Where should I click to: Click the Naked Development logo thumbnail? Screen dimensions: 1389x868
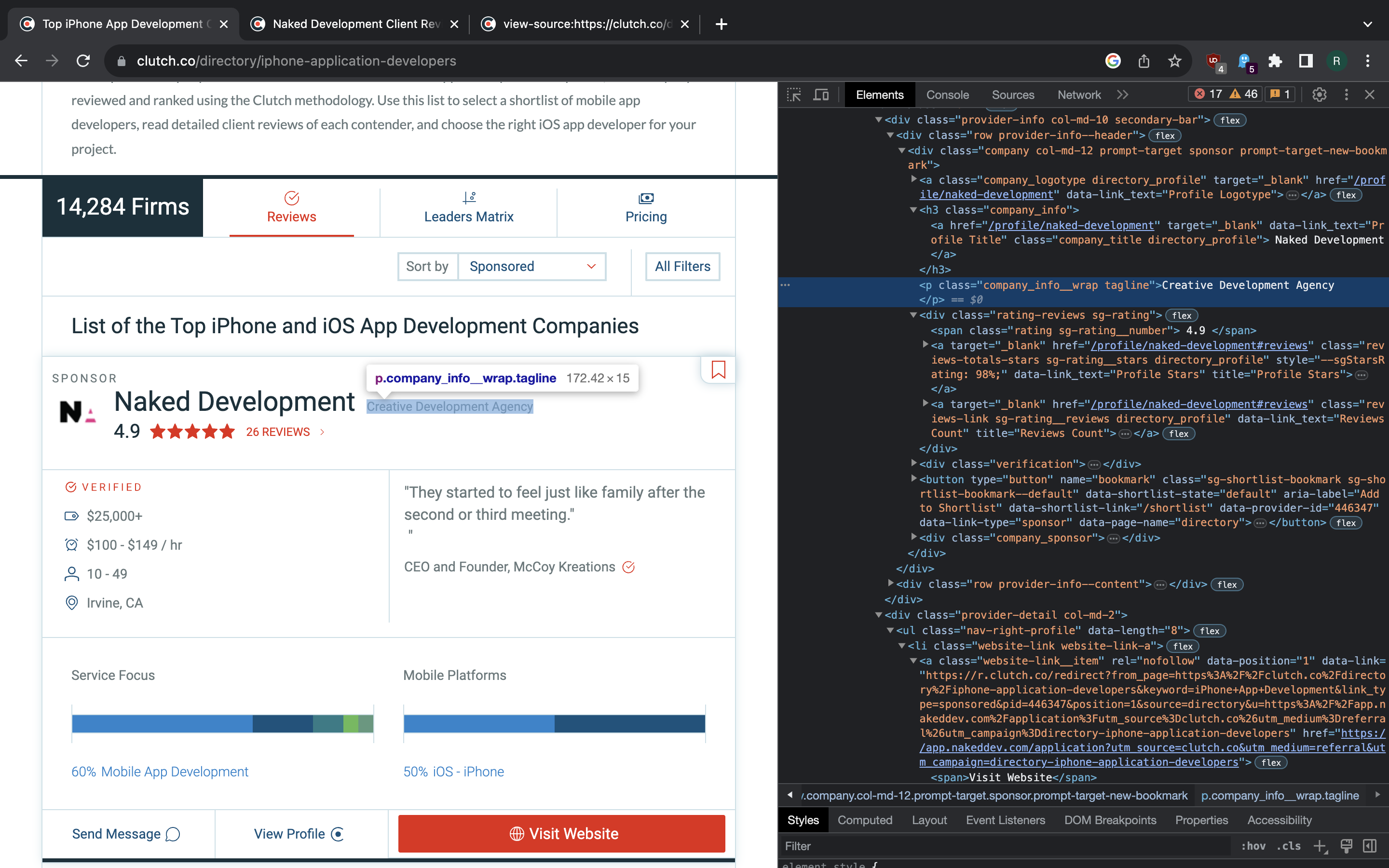[x=78, y=412]
